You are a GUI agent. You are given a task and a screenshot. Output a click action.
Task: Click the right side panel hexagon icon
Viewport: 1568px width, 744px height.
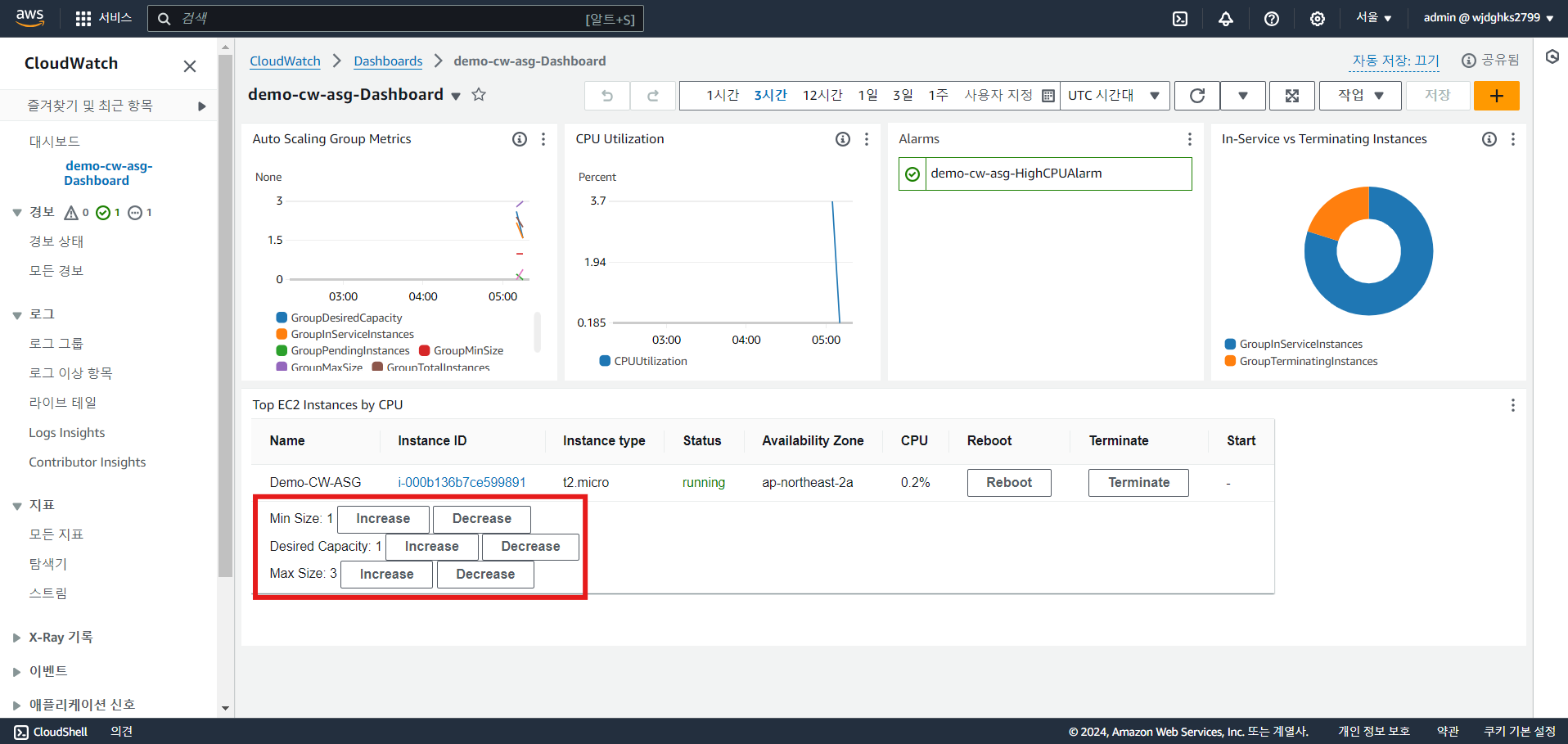pyautogui.click(x=1552, y=56)
